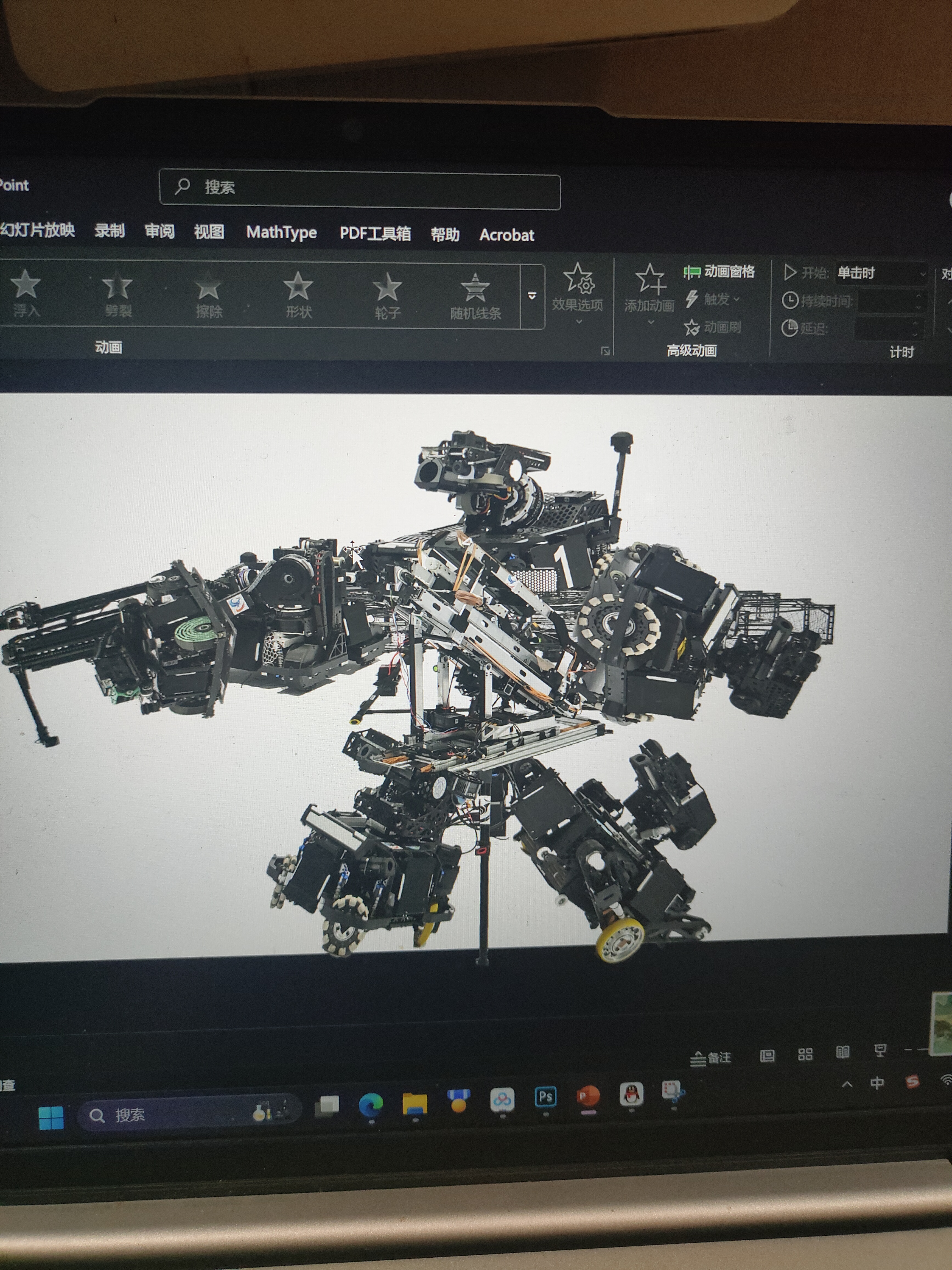Screen dimensions: 952x1270
Task: Open File Explorer from the taskbar
Action: click(x=414, y=1104)
